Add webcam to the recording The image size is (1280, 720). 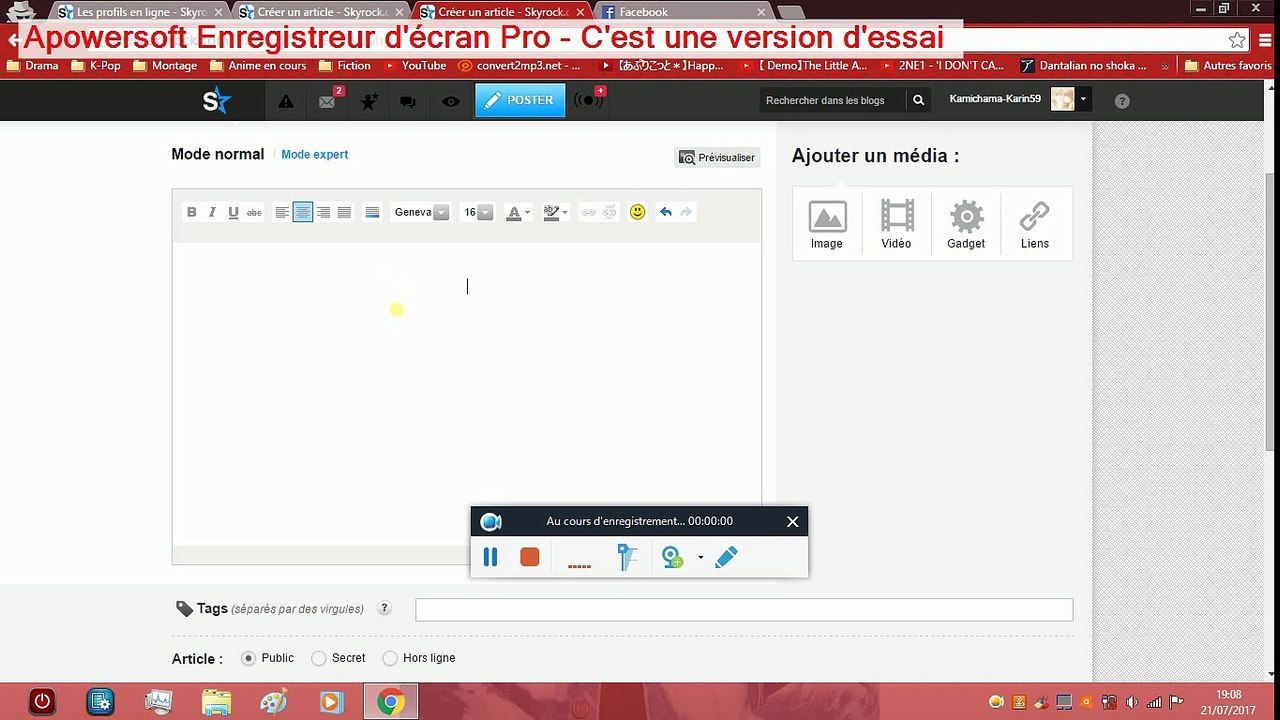click(x=673, y=557)
